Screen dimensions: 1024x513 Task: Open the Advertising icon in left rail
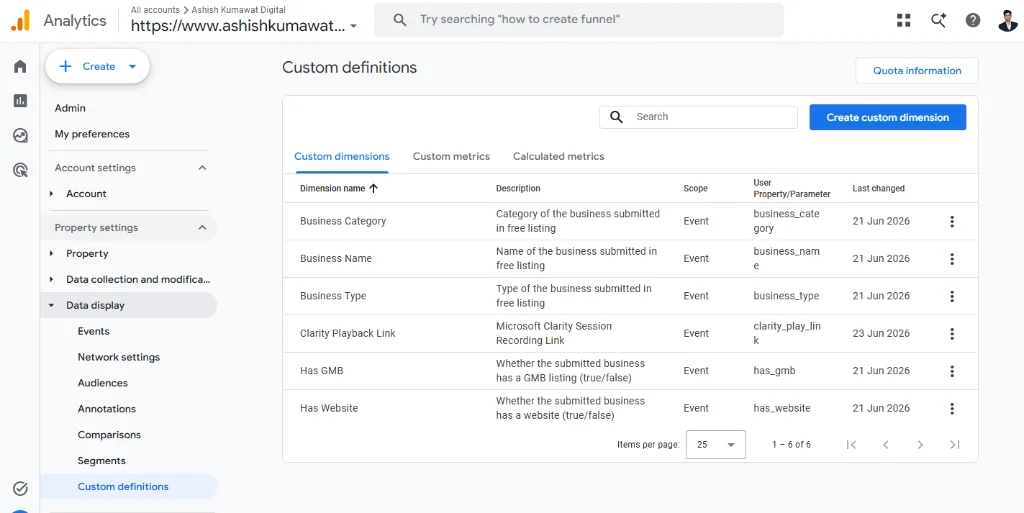click(20, 170)
